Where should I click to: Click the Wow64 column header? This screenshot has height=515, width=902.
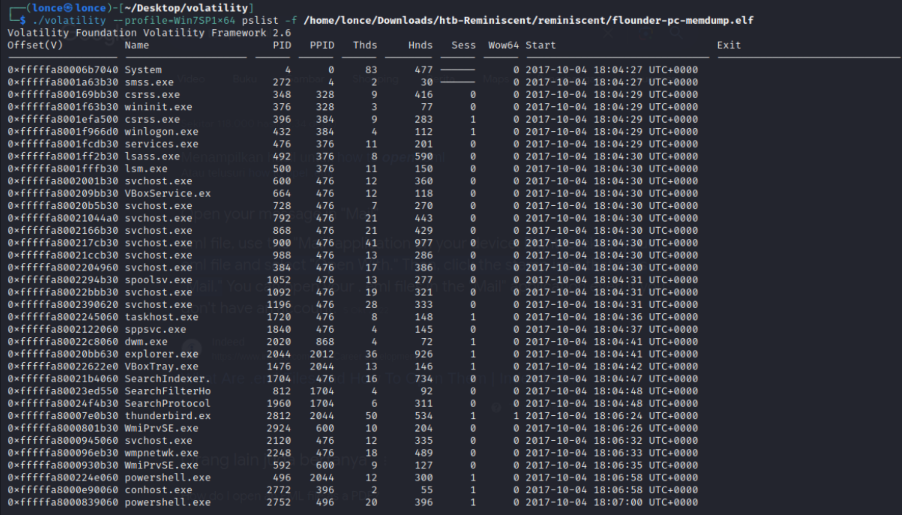click(500, 45)
